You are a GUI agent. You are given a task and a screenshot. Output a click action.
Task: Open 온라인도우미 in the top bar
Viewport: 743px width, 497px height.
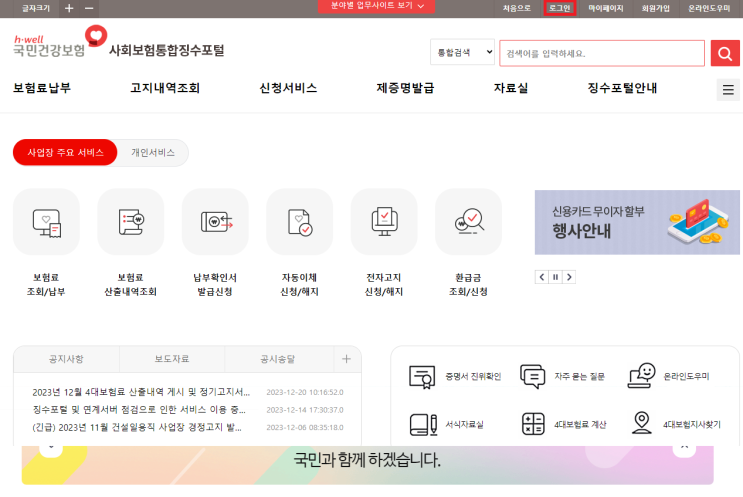point(709,8)
